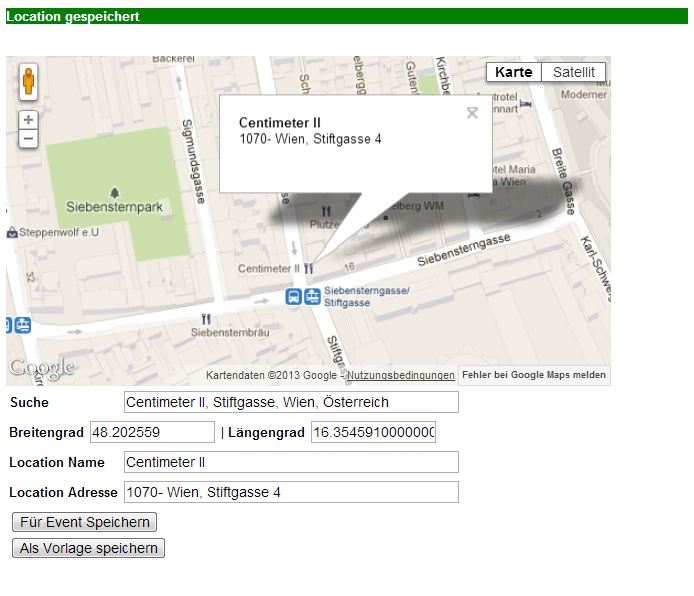Edit the Location Name field
This screenshot has height=596, width=694.
[291, 462]
